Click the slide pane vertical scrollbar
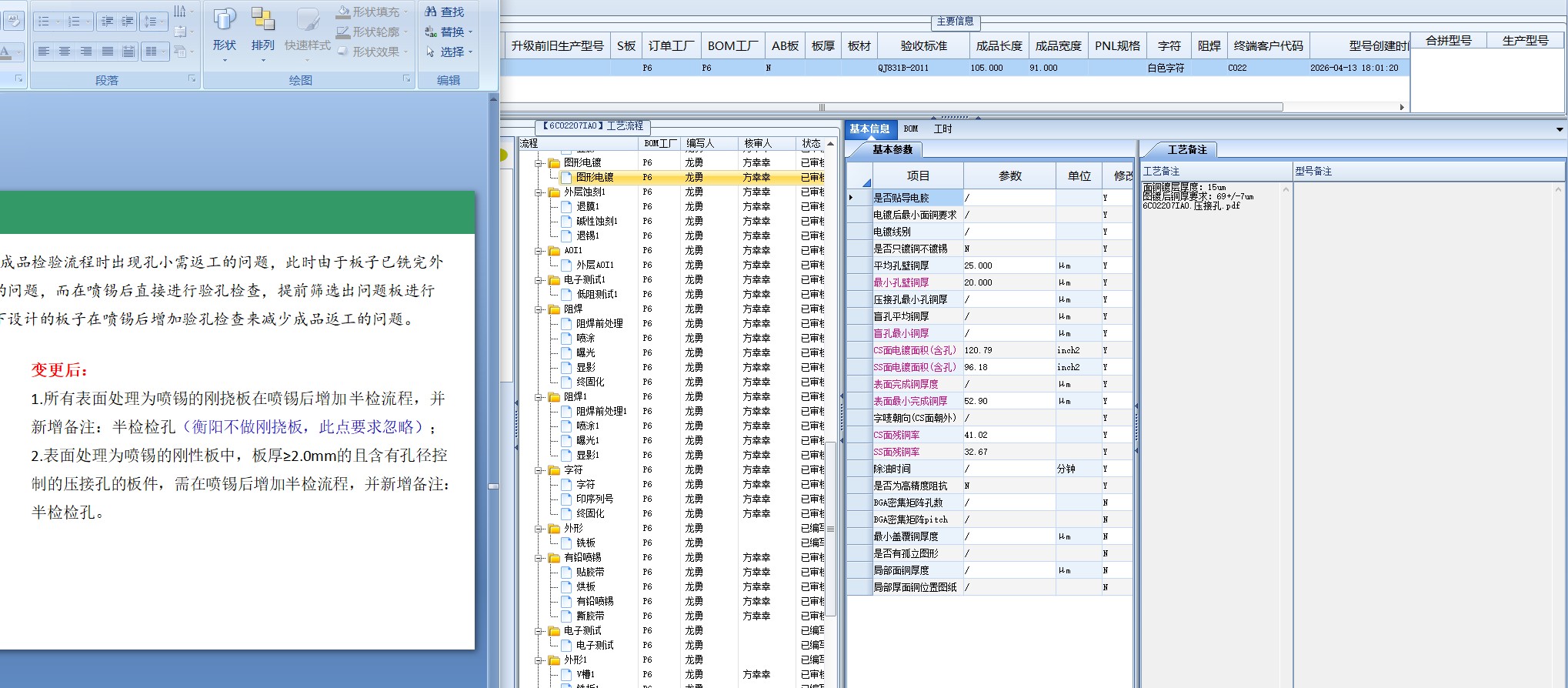1568x688 pixels. pos(493,486)
